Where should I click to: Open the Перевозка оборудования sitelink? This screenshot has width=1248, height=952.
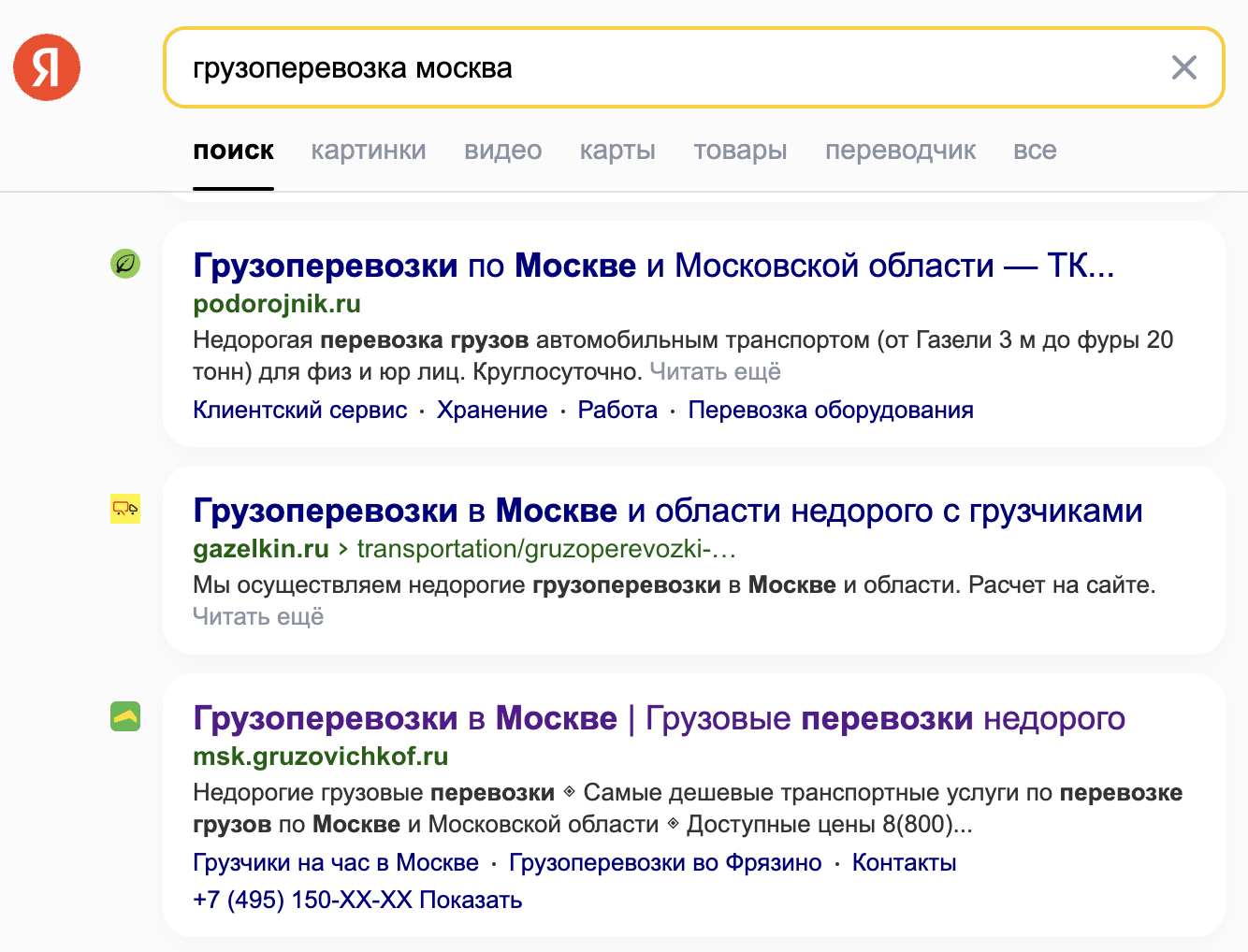point(831,410)
